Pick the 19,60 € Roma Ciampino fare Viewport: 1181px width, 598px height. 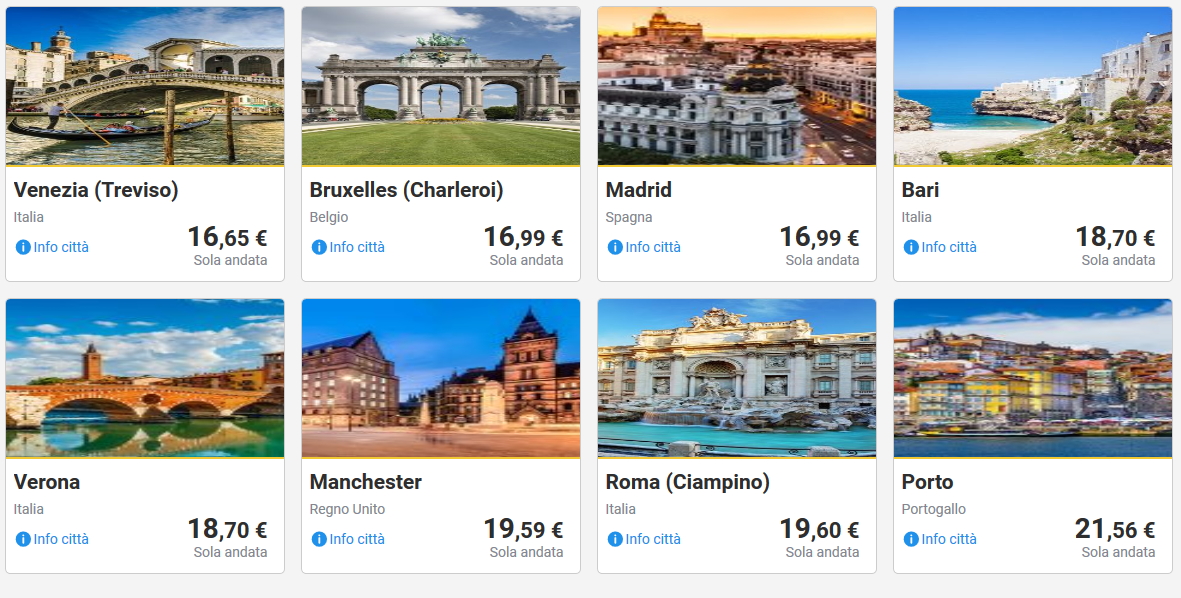pos(819,530)
